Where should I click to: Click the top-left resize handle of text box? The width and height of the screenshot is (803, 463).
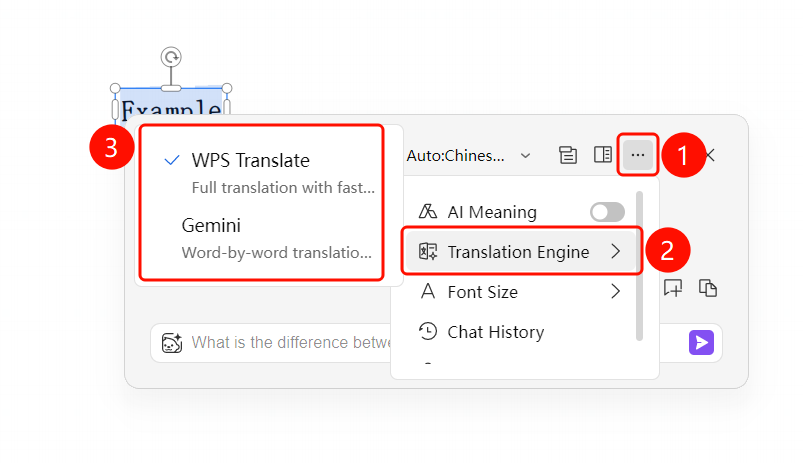pyautogui.click(x=115, y=89)
